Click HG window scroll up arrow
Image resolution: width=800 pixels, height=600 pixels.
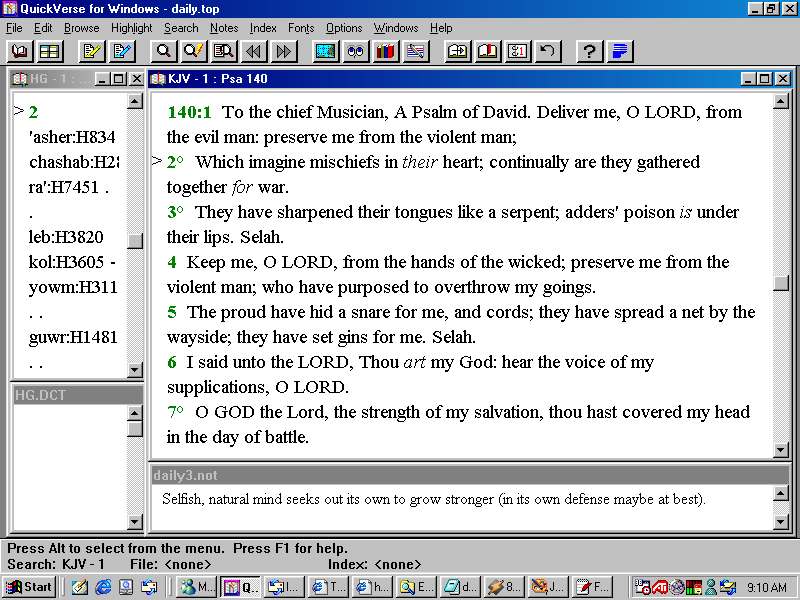tap(135, 101)
